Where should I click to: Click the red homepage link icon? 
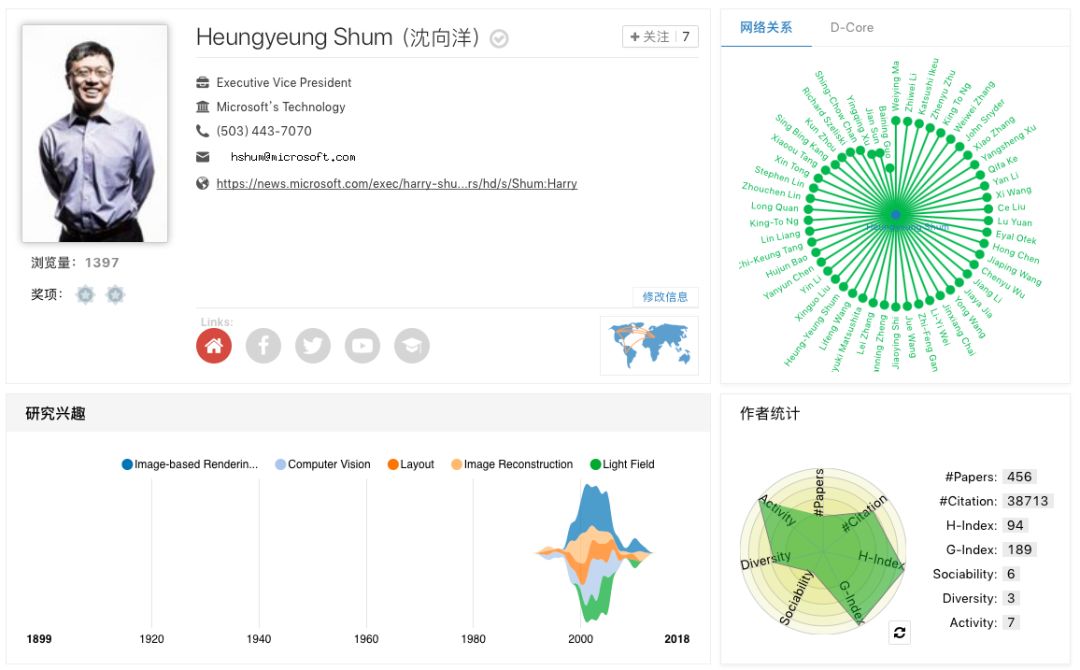click(x=214, y=346)
